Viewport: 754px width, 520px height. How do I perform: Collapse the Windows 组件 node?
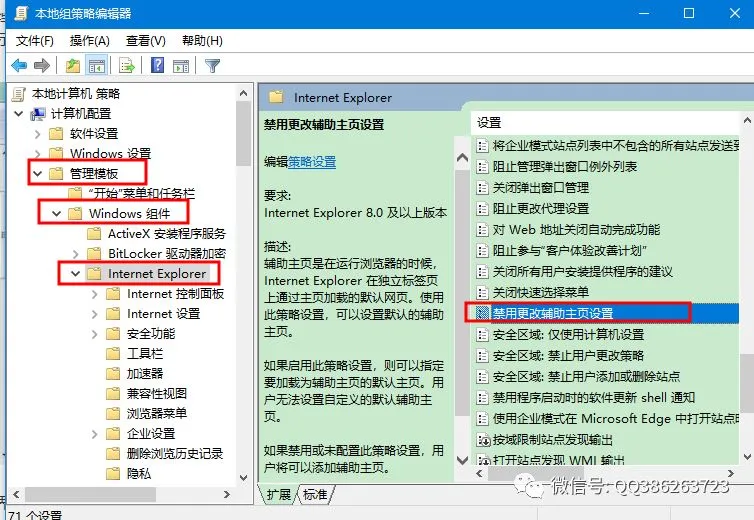click(56, 213)
